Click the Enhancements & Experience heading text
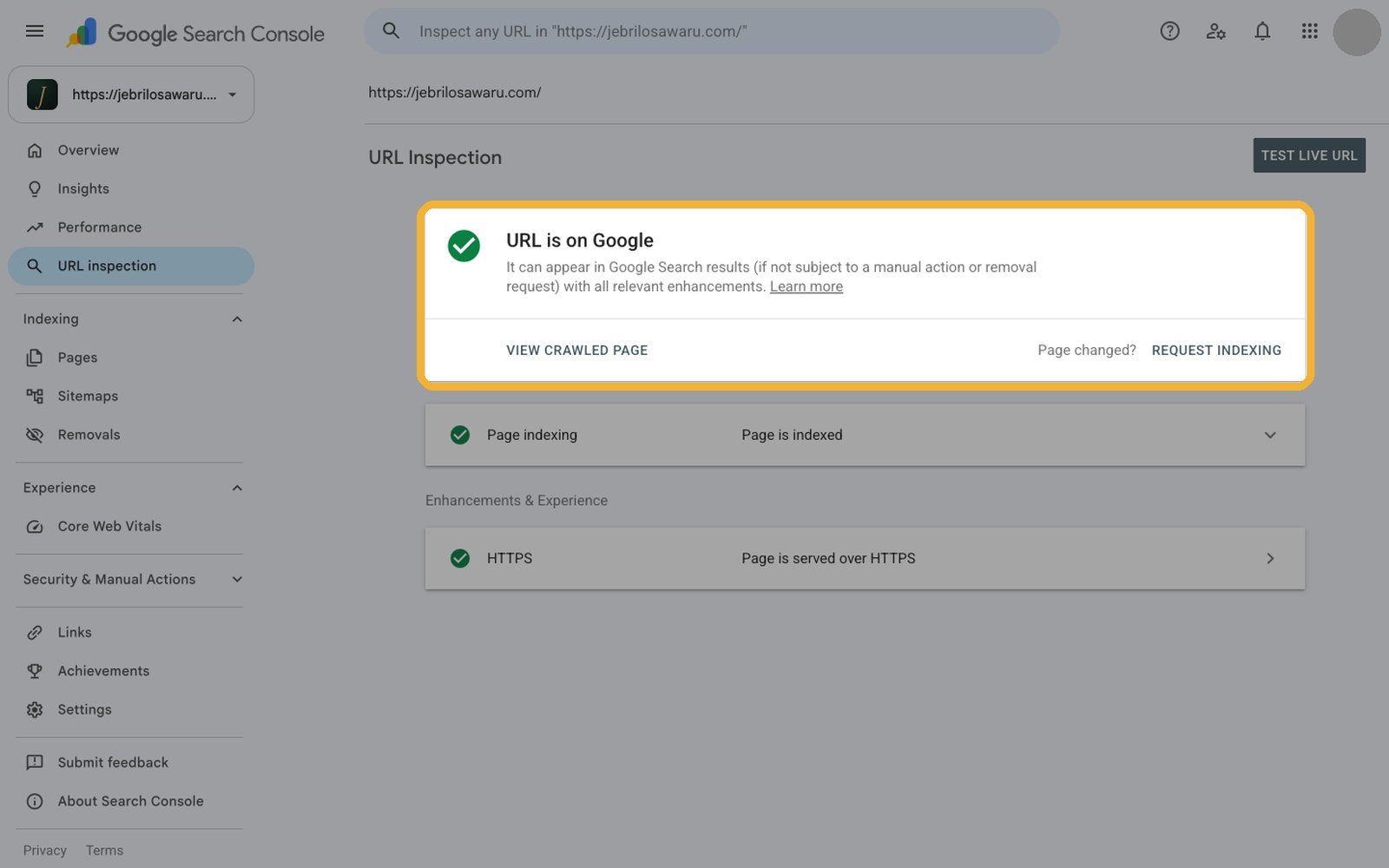Viewport: 1389px width, 868px height. click(517, 501)
